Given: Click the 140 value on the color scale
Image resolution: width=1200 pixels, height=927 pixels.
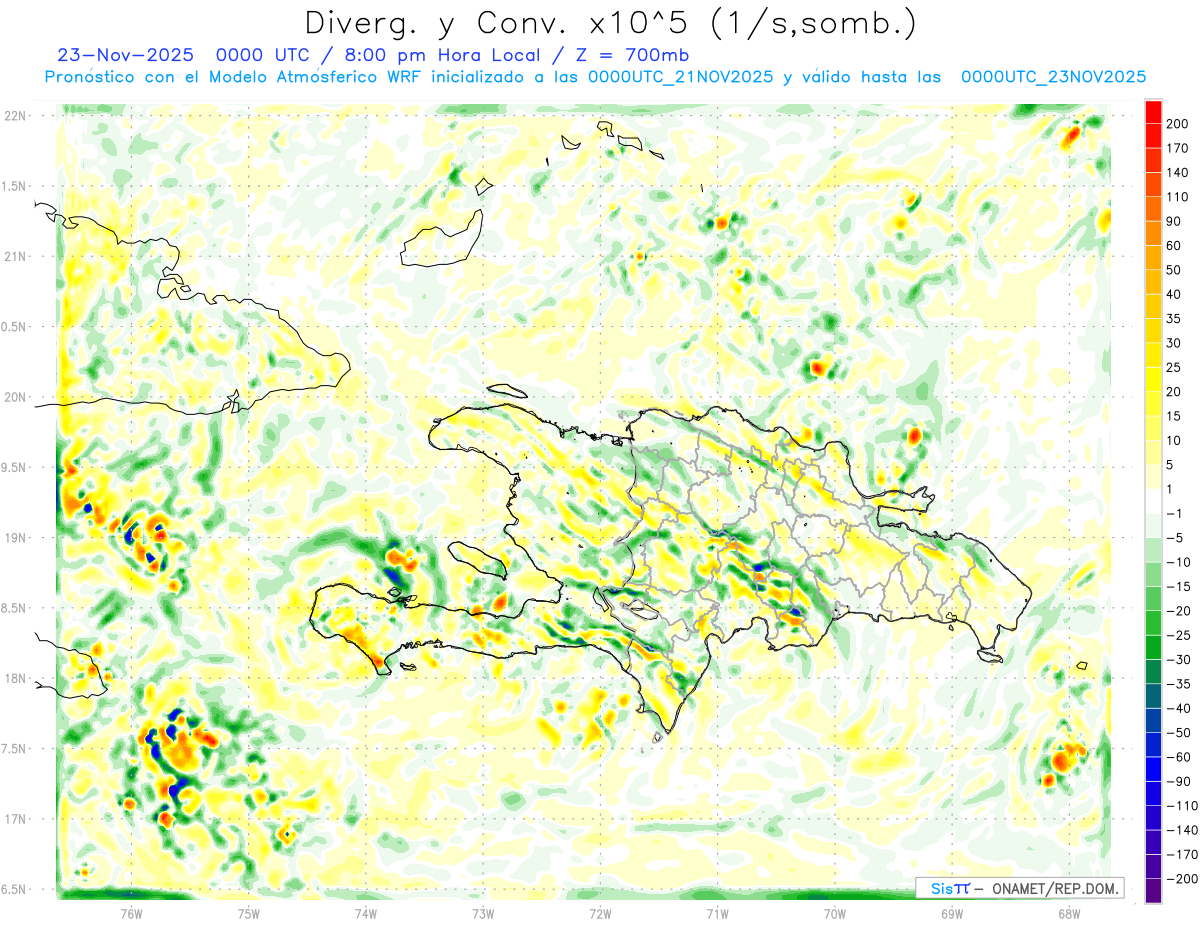Looking at the screenshot, I should point(1179,173).
